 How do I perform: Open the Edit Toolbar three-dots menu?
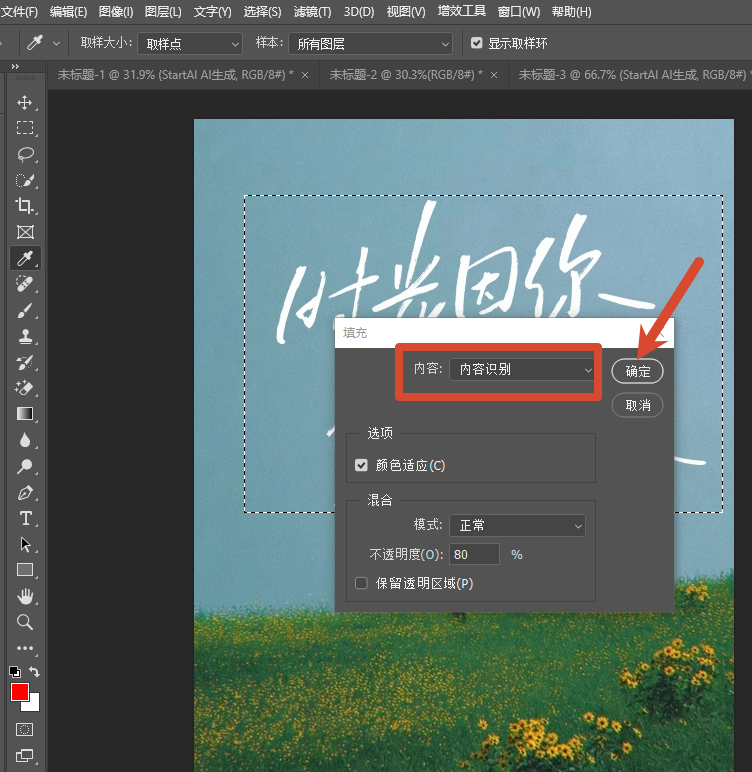tap(25, 648)
